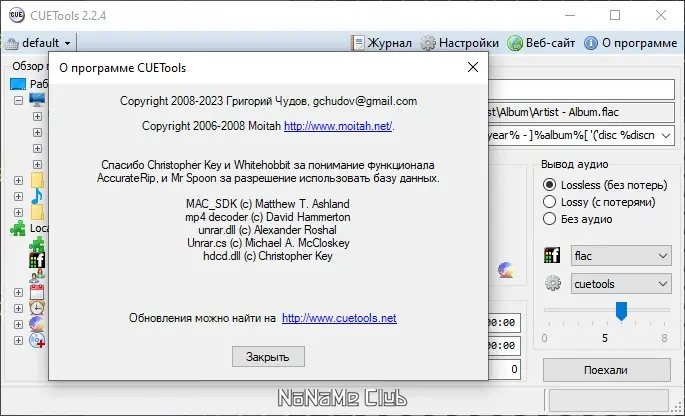Image resolution: width=685 pixels, height=416 pixels.
Task: Click the field showing value 0
Action: click(504, 369)
